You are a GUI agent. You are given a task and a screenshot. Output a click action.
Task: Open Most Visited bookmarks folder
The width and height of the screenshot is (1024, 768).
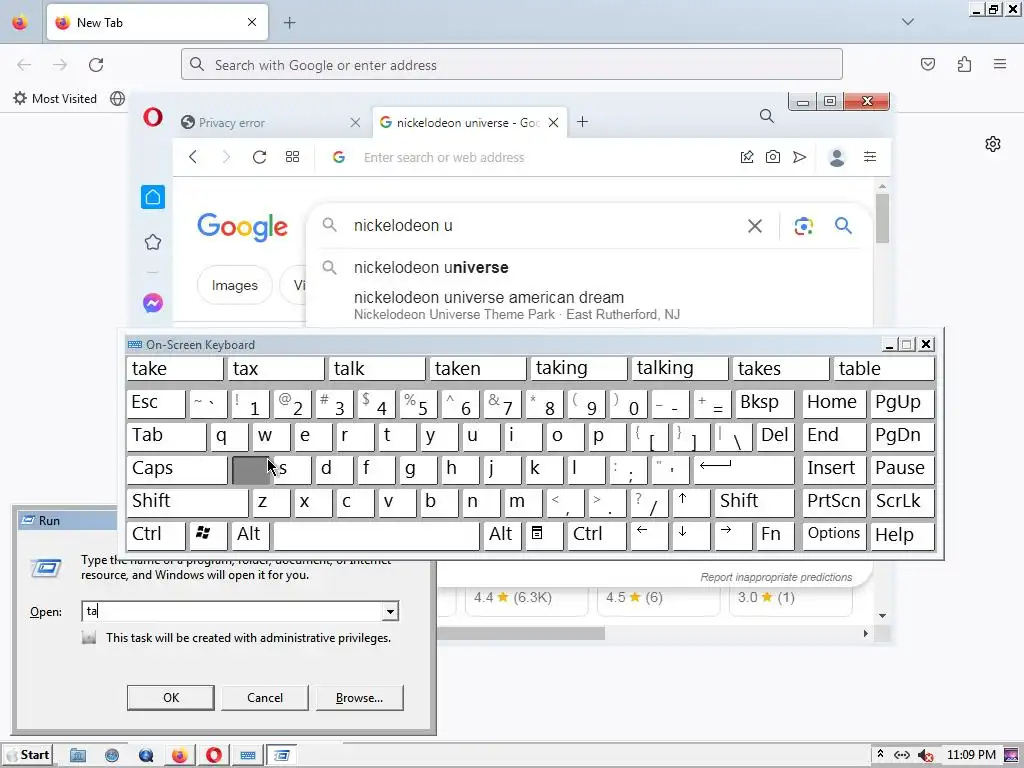pos(55,99)
